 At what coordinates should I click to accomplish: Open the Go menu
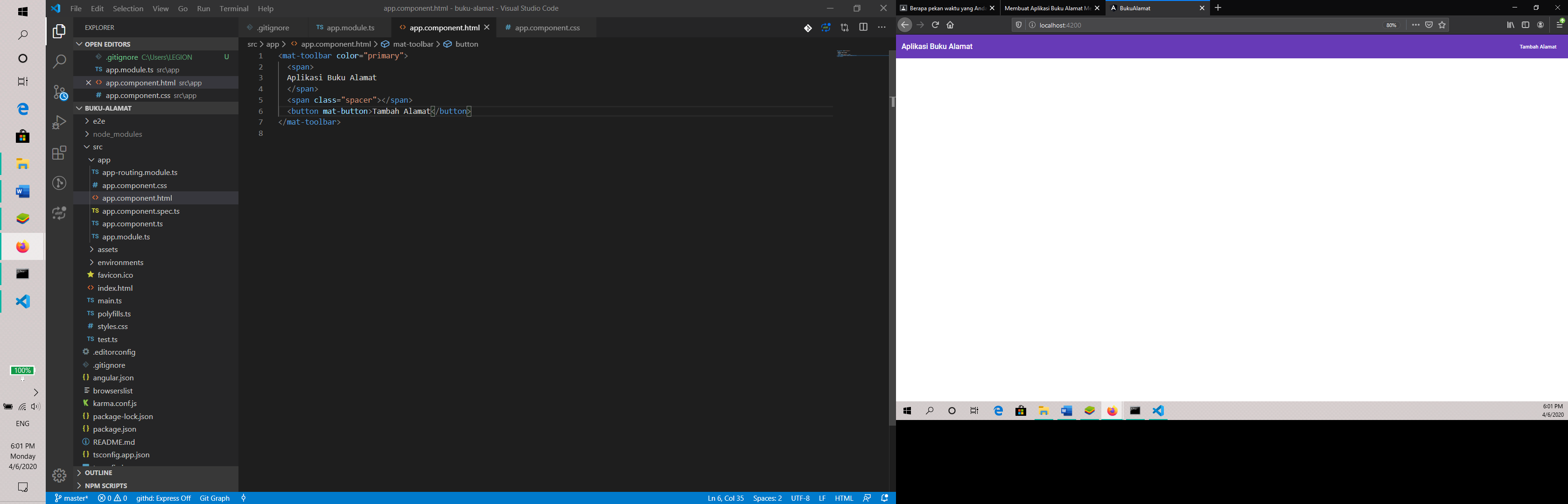click(183, 8)
